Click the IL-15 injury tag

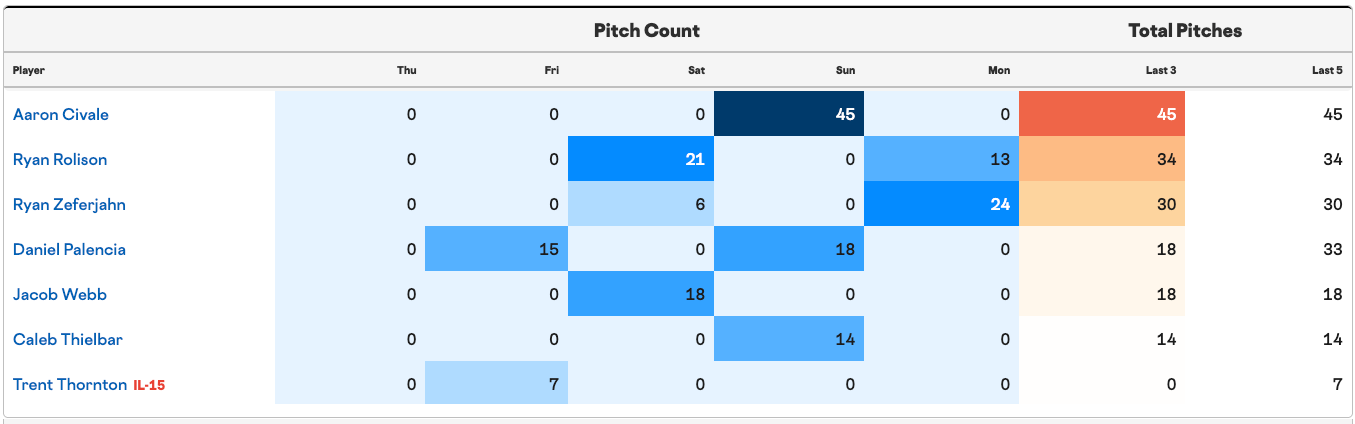coord(149,385)
